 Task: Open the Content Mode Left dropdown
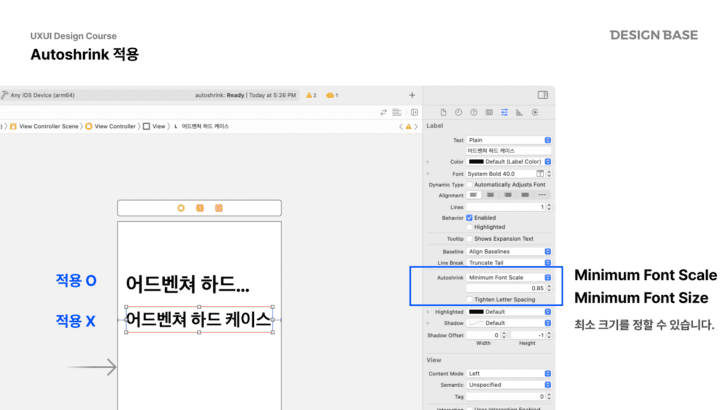[x=509, y=373]
